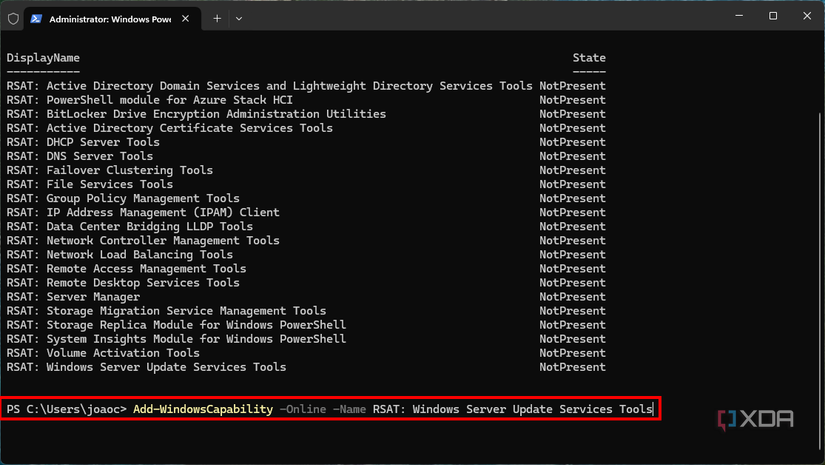Click the State column header
Image resolution: width=825 pixels, height=465 pixels.
(x=589, y=58)
